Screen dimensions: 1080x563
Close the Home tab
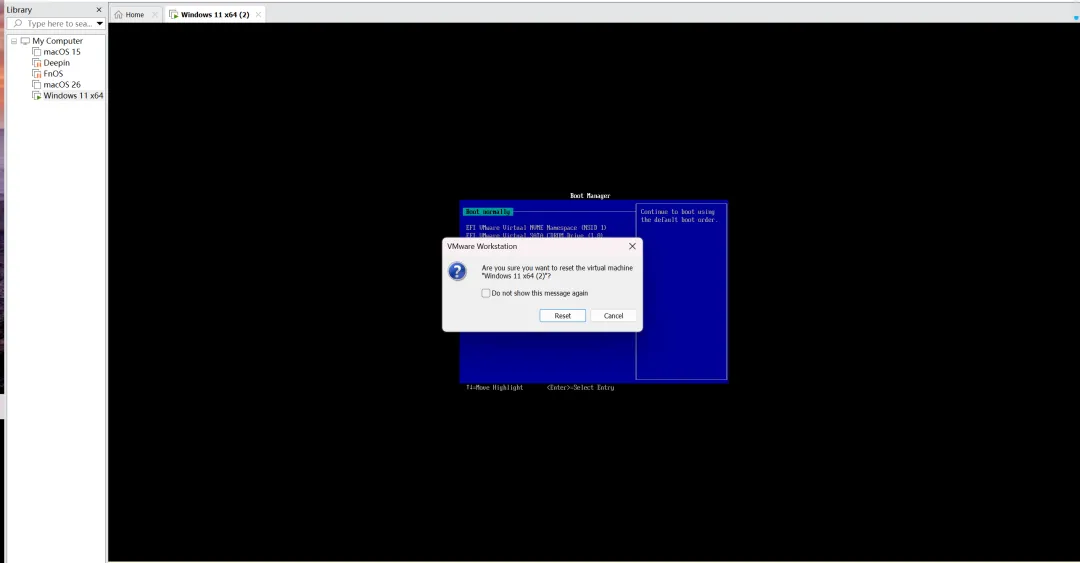coord(154,14)
